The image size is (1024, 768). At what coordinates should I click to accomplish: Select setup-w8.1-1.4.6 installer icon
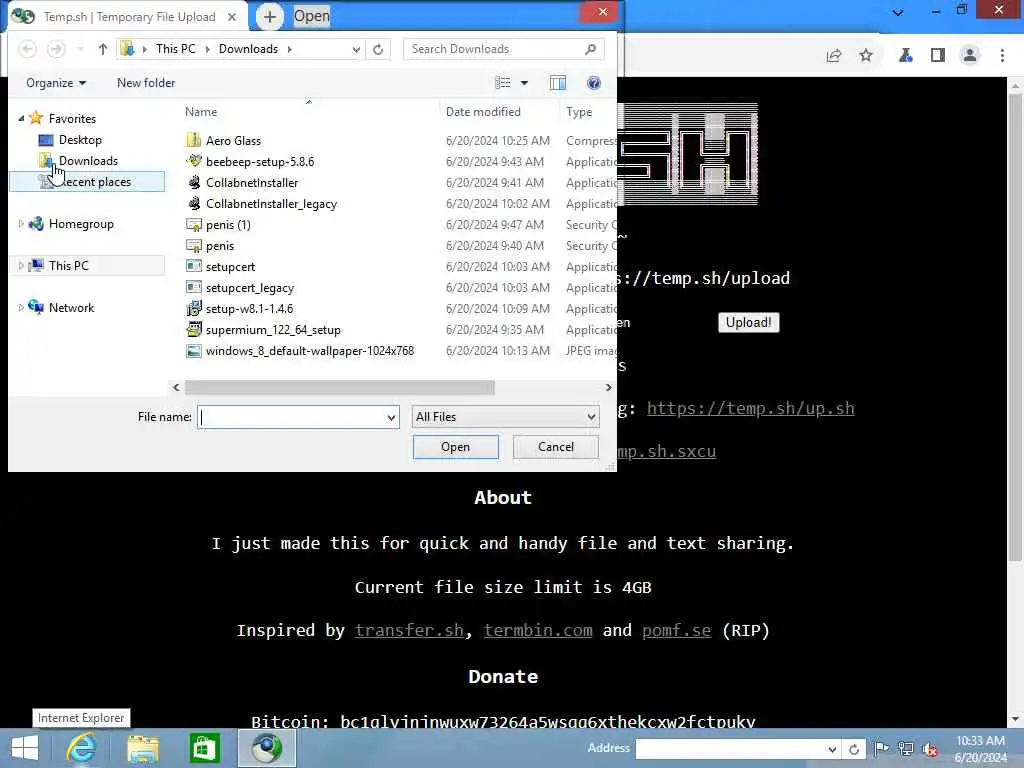pyautogui.click(x=193, y=308)
